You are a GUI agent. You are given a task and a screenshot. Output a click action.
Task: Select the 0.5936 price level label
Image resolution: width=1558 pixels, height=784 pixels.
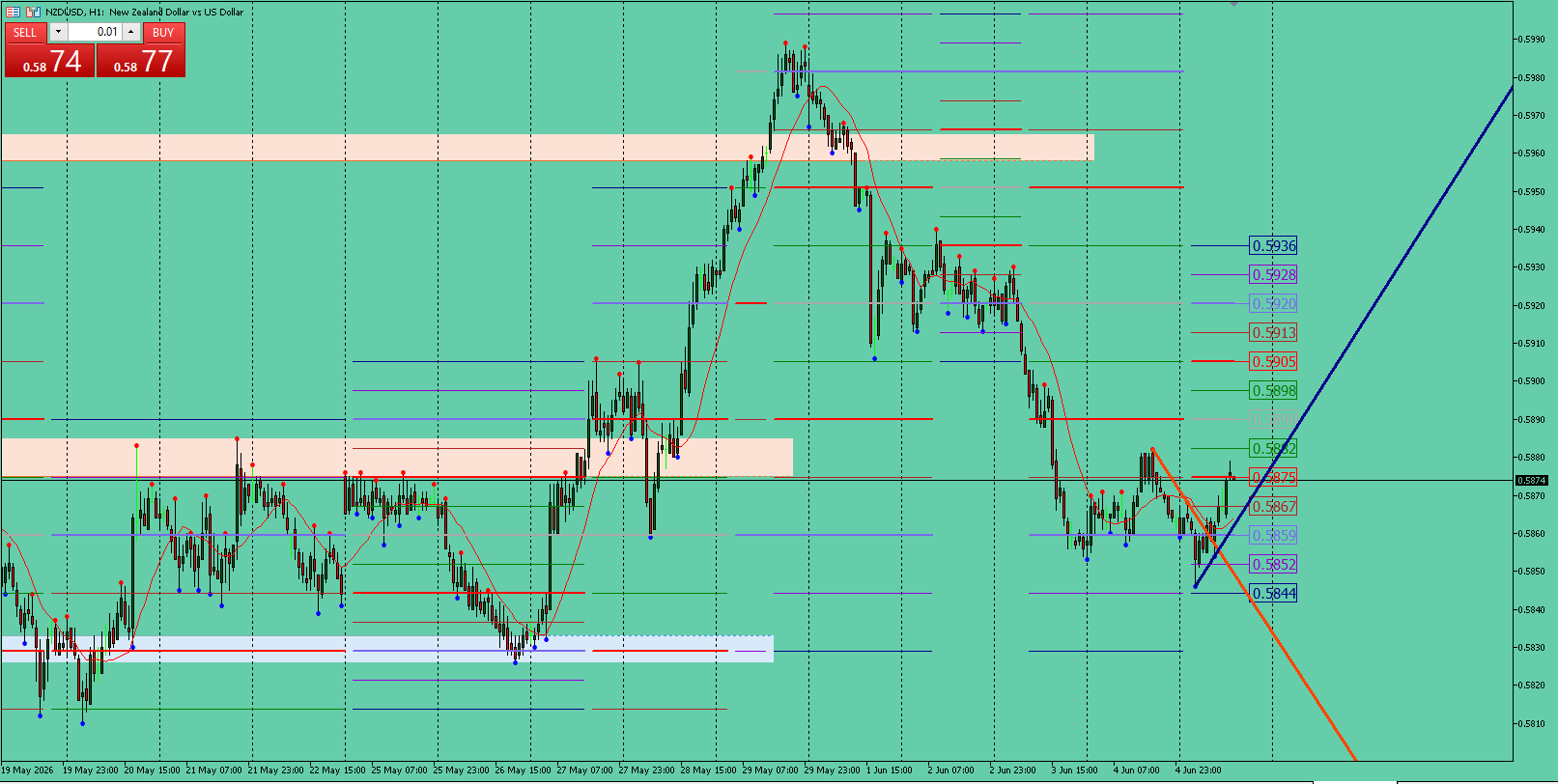pos(1273,245)
